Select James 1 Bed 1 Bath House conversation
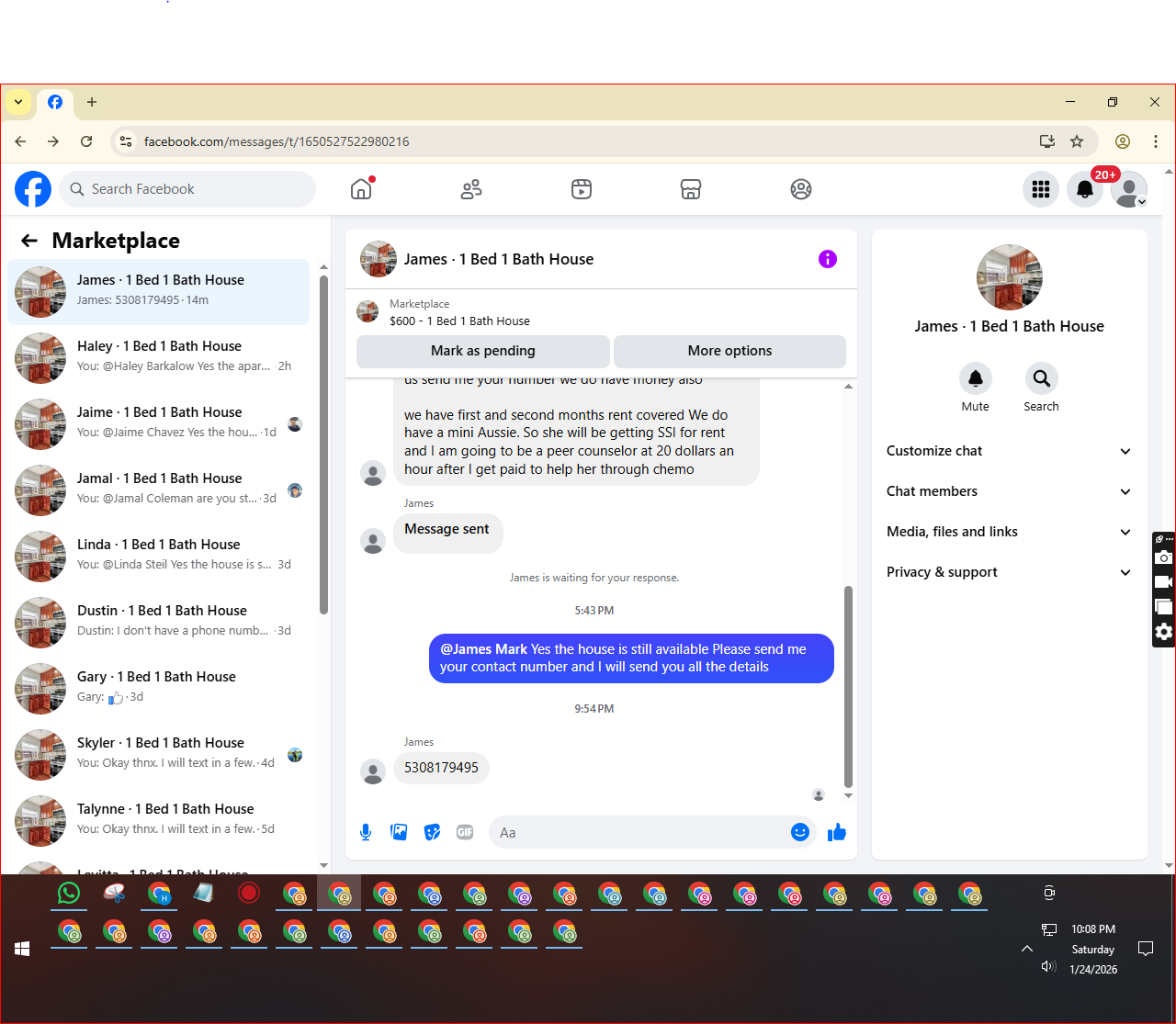 (159, 292)
